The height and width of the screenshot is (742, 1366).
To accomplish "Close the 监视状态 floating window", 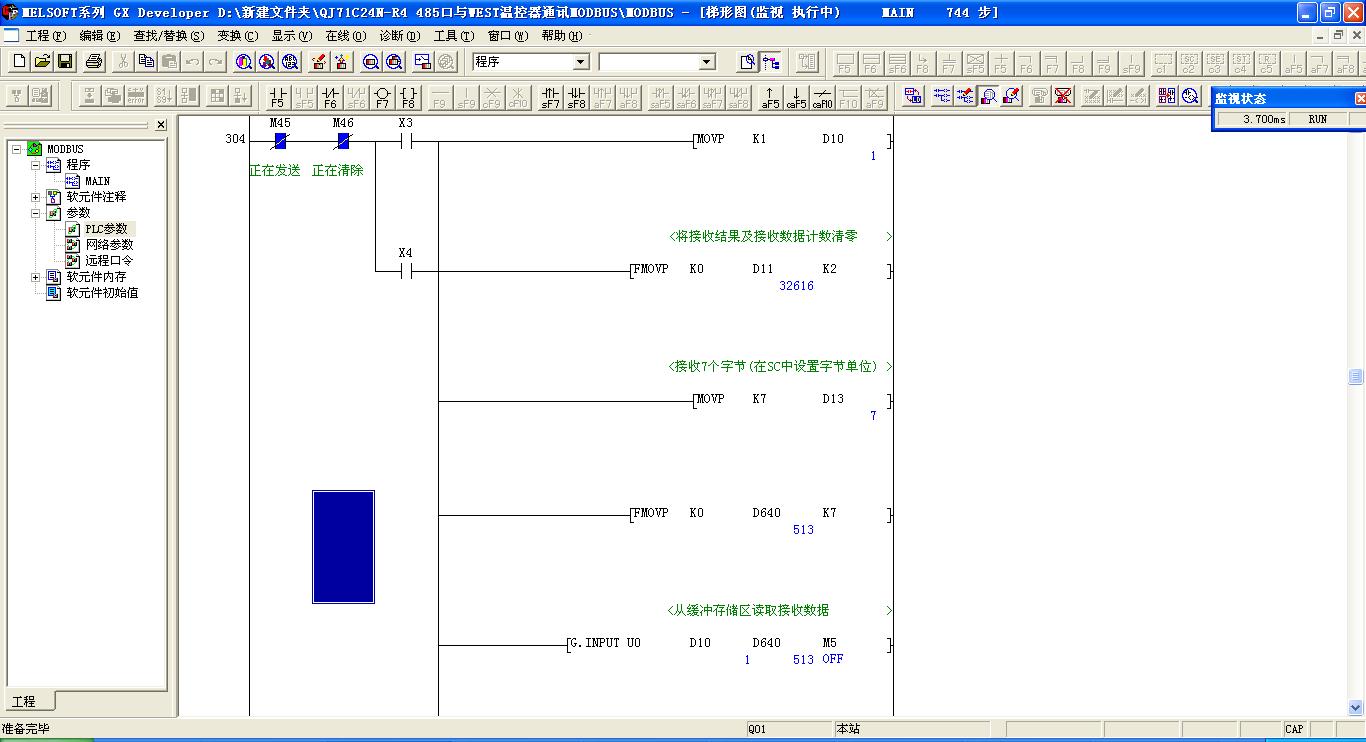I will (1359, 98).
